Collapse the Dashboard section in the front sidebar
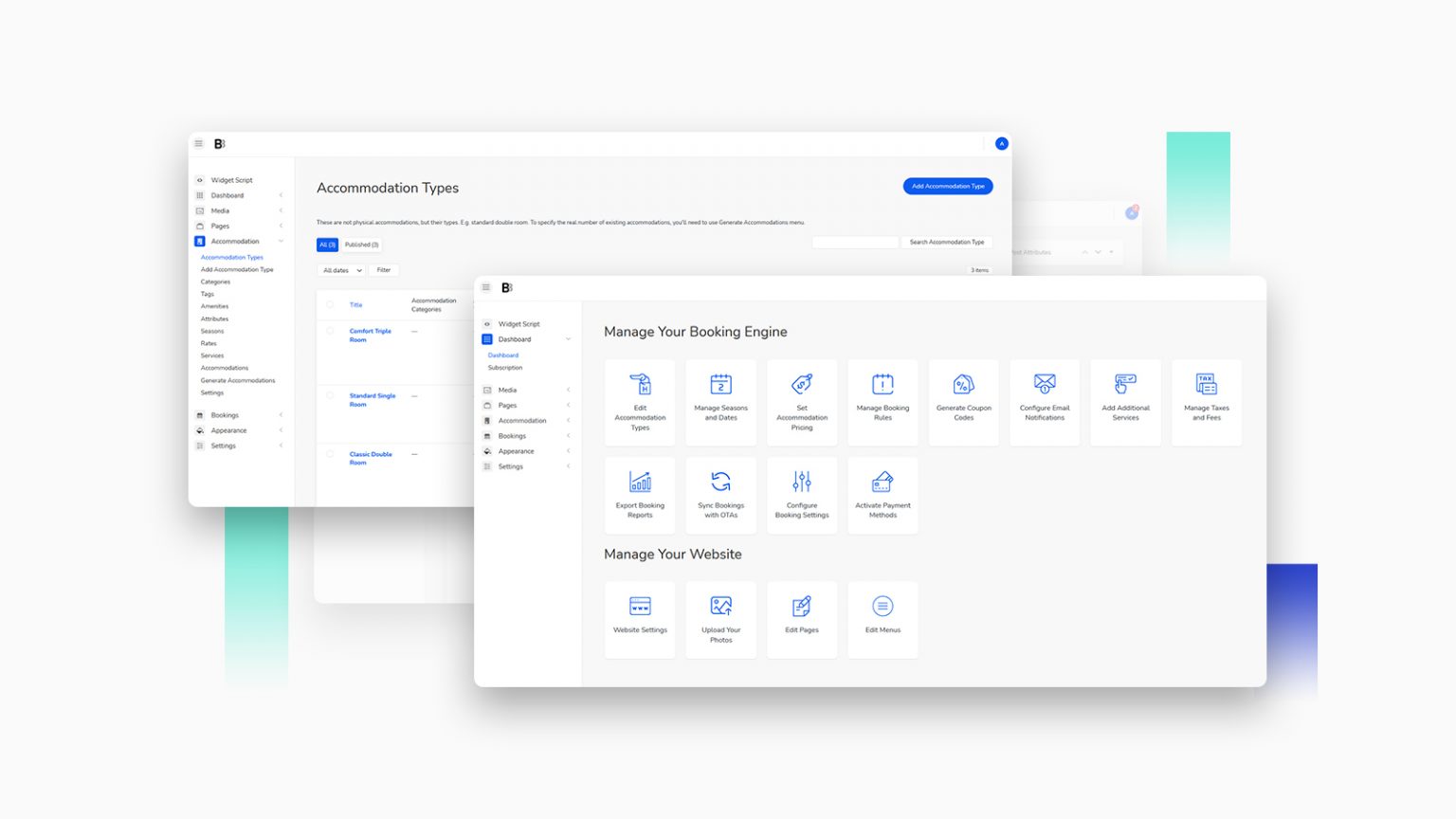 [567, 338]
